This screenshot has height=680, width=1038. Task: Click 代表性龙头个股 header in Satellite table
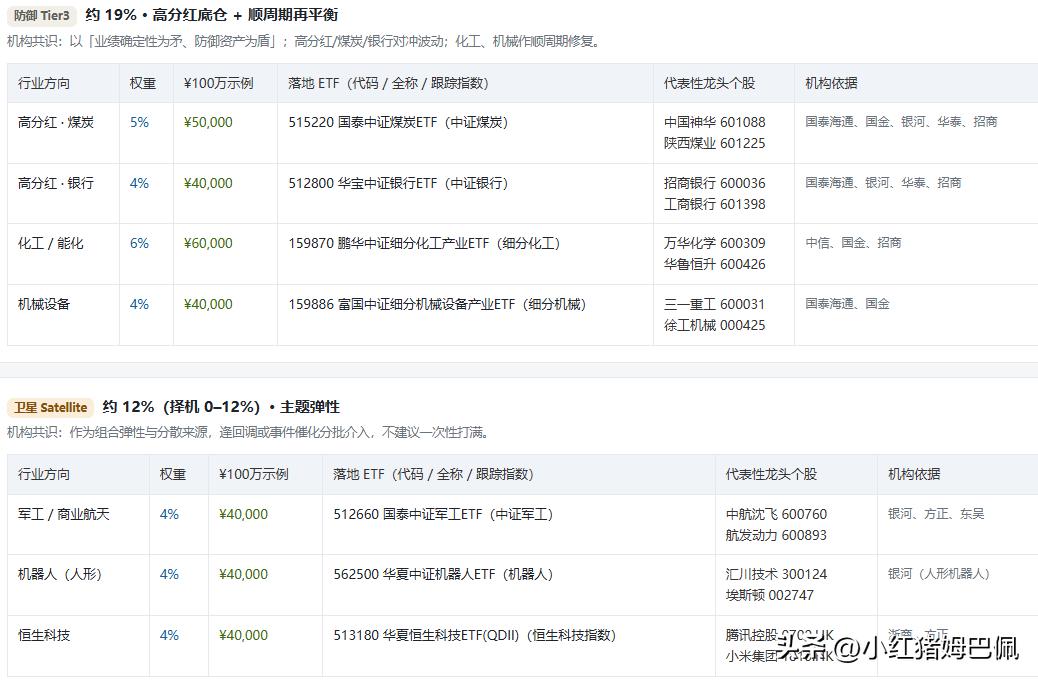pyautogui.click(x=771, y=475)
